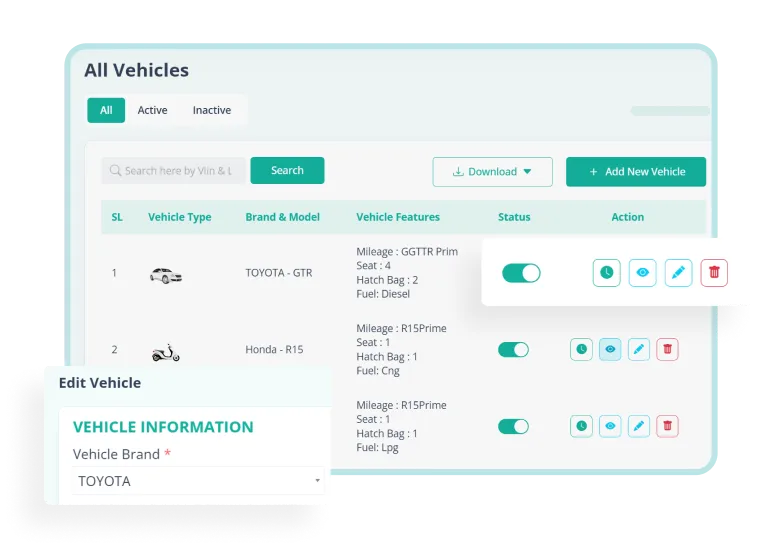Click the Honda - R15 cell
This screenshot has width=780, height=549.
(274, 350)
